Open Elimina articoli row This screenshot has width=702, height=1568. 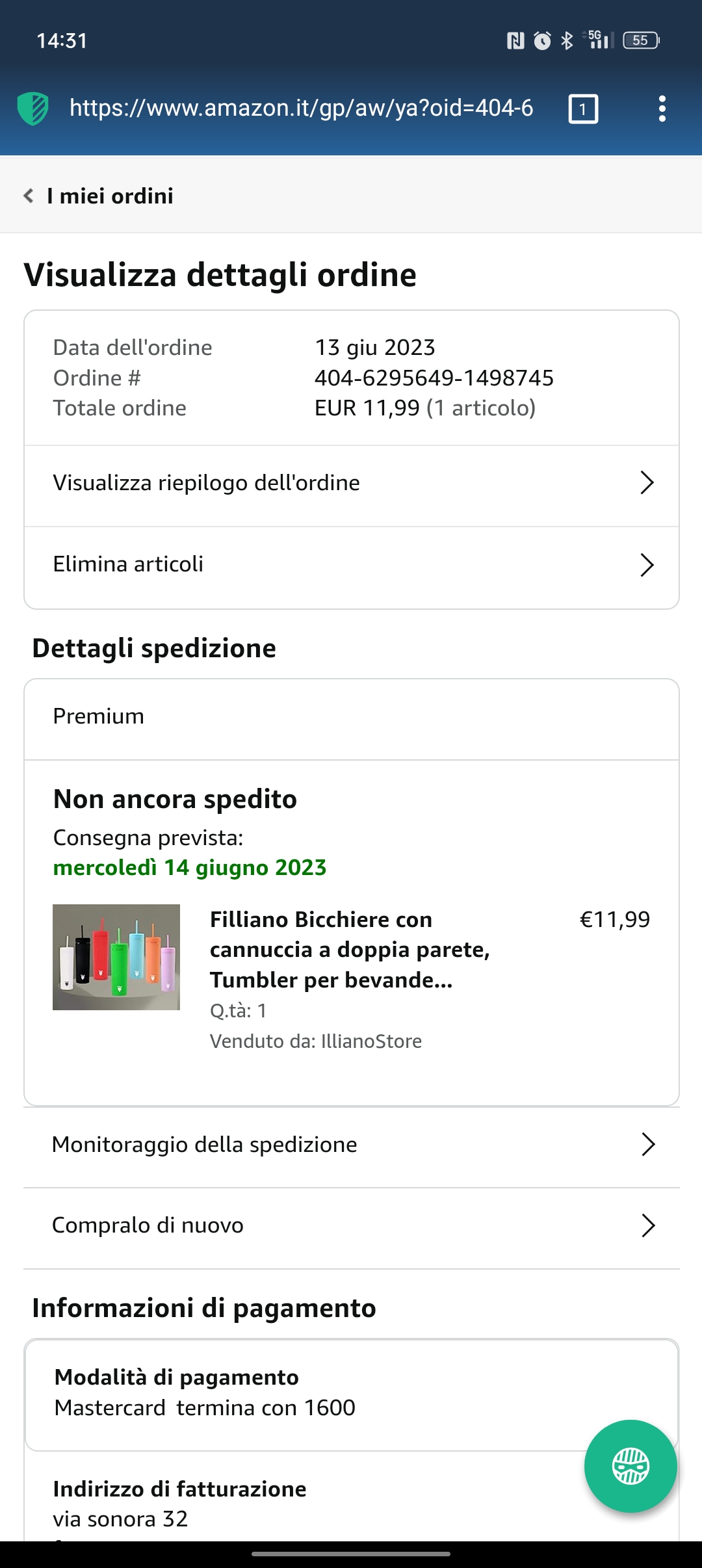[352, 565]
